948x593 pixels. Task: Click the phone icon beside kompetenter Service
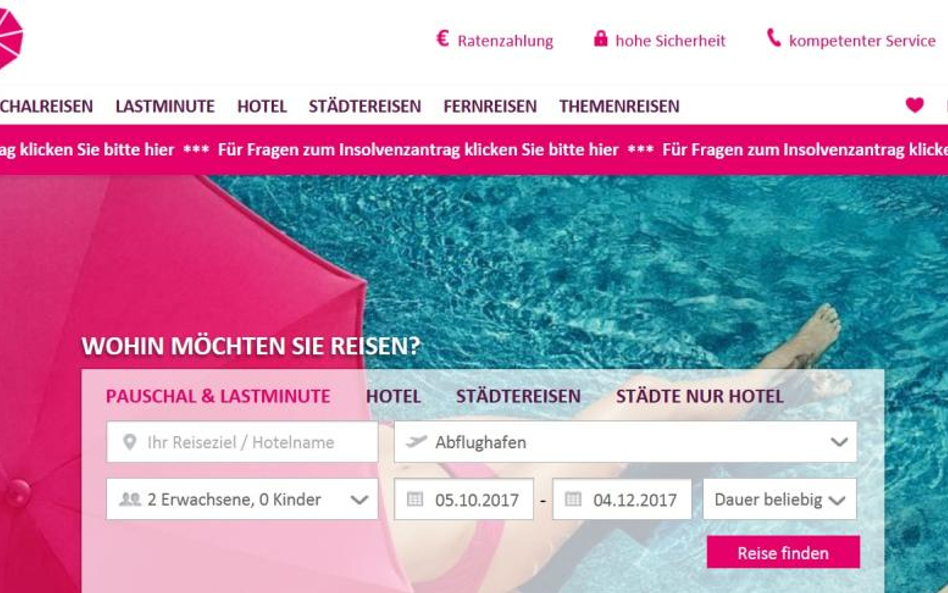(774, 37)
